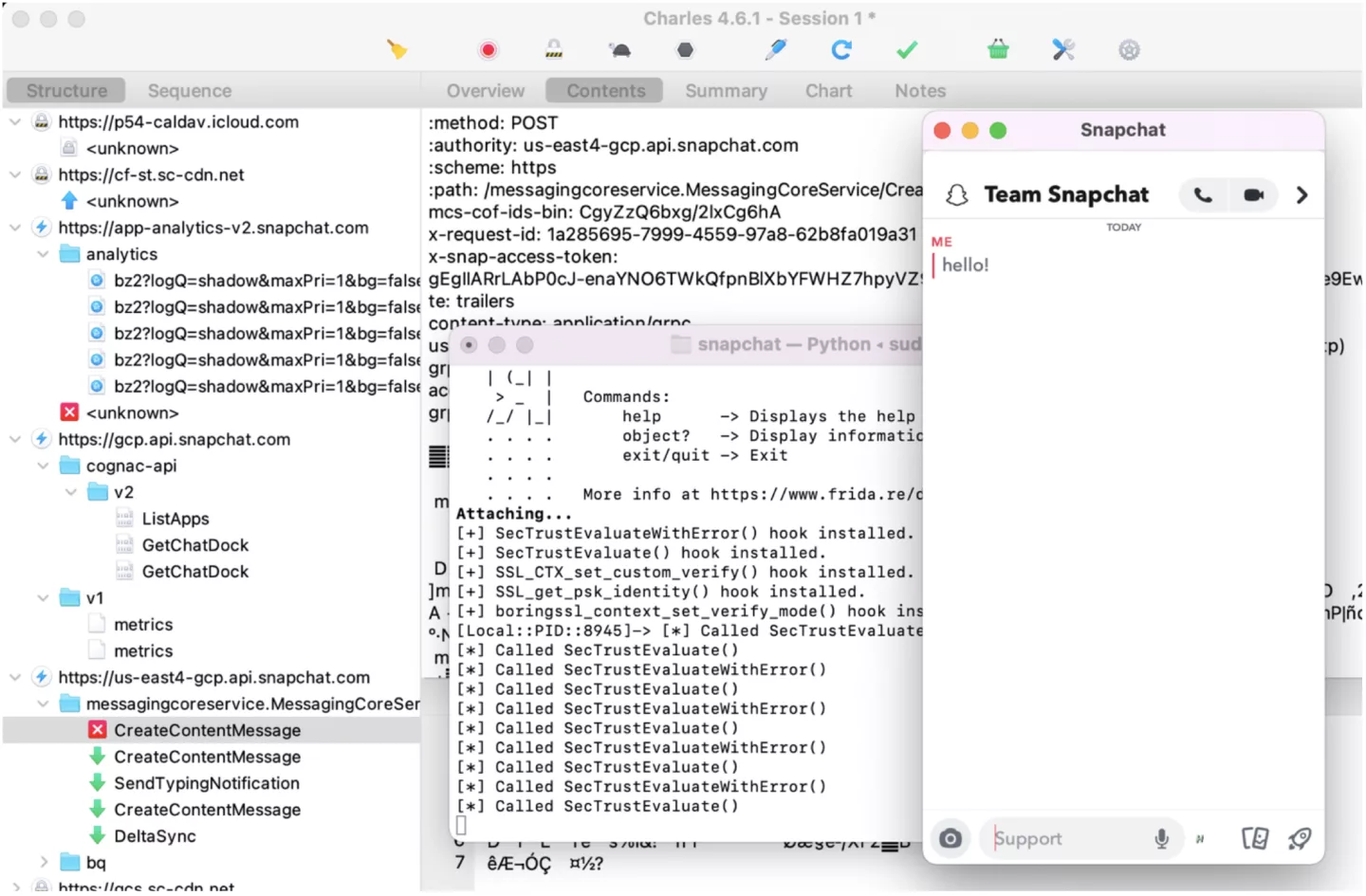Click Team Snapchat chat title
The image size is (1366, 896).
[1066, 194]
